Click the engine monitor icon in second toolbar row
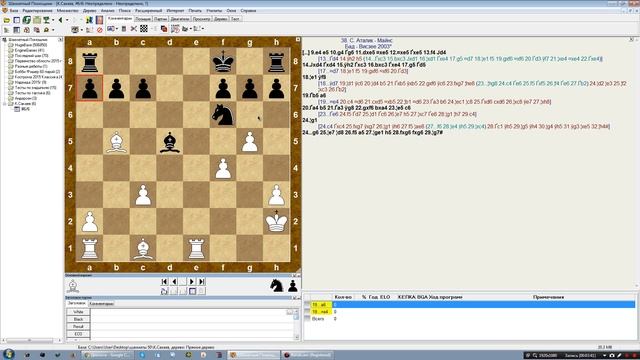This screenshot has width=640, height=360. 75,30
